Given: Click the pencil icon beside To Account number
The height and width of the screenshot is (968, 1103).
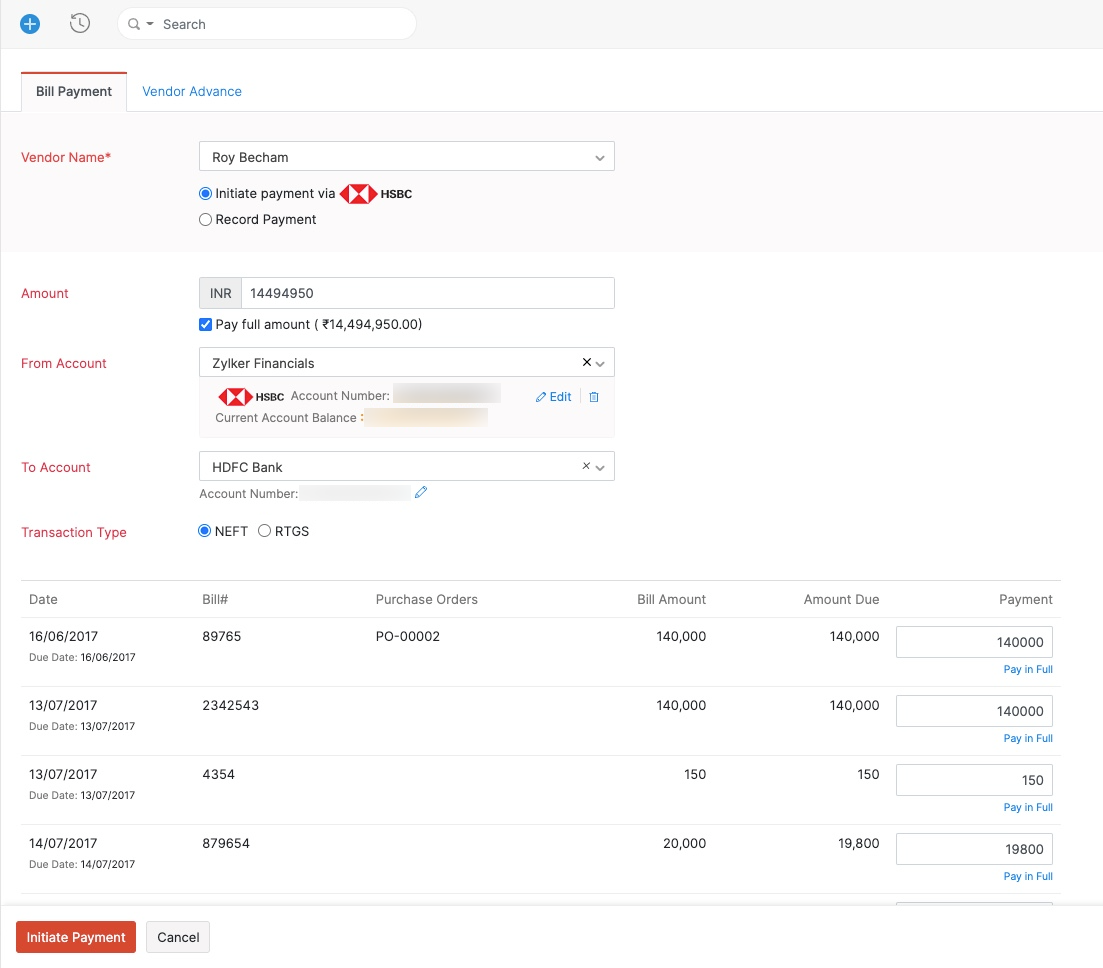Looking at the screenshot, I should click(x=421, y=492).
